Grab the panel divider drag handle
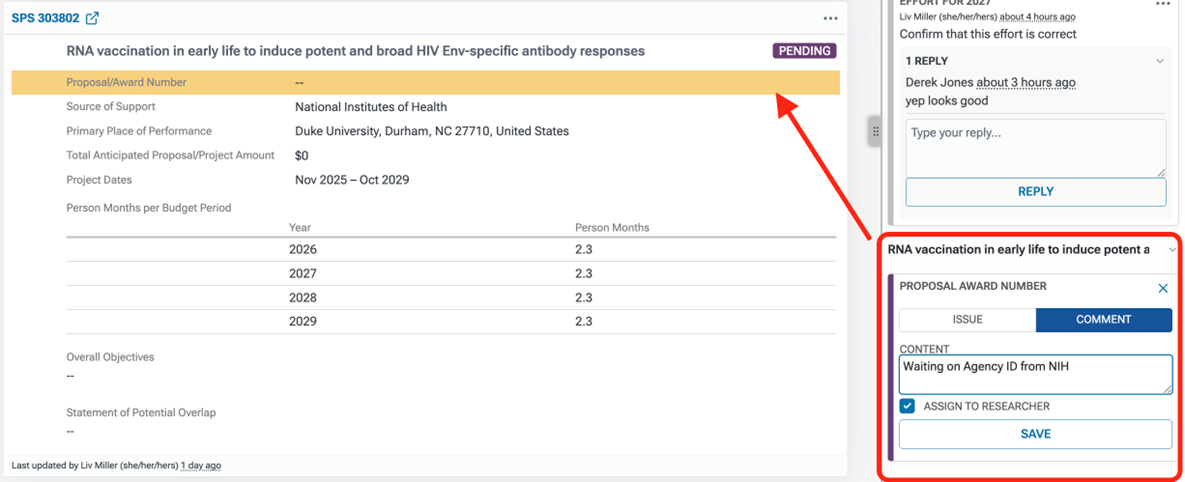The width and height of the screenshot is (1185, 482). point(875,131)
